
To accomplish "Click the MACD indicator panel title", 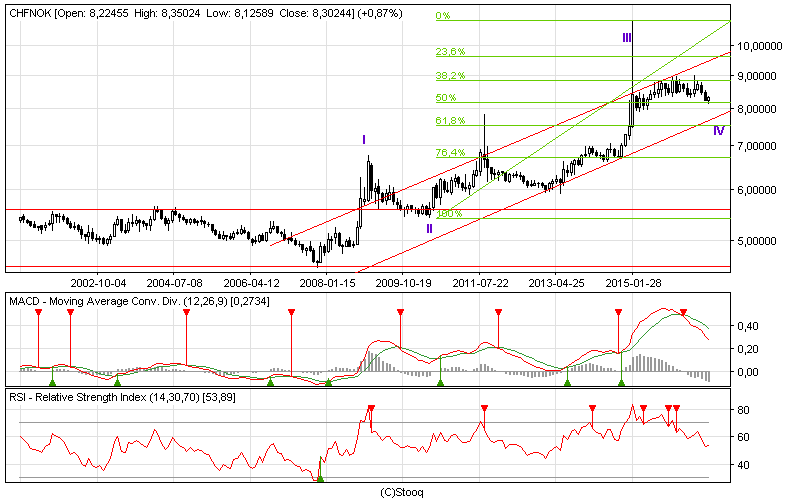I will (x=139, y=302).
